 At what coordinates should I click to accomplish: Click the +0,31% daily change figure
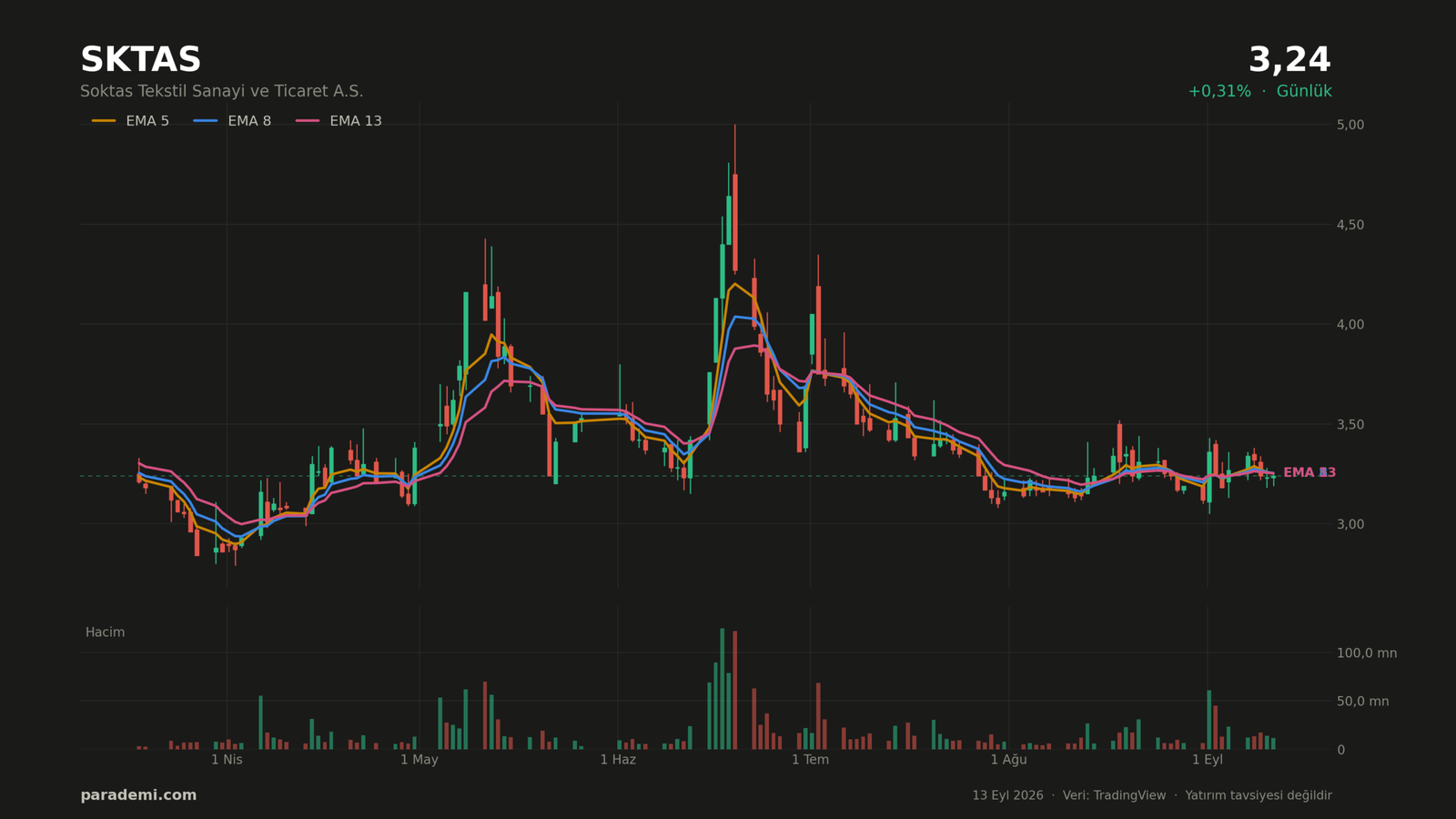click(1219, 92)
